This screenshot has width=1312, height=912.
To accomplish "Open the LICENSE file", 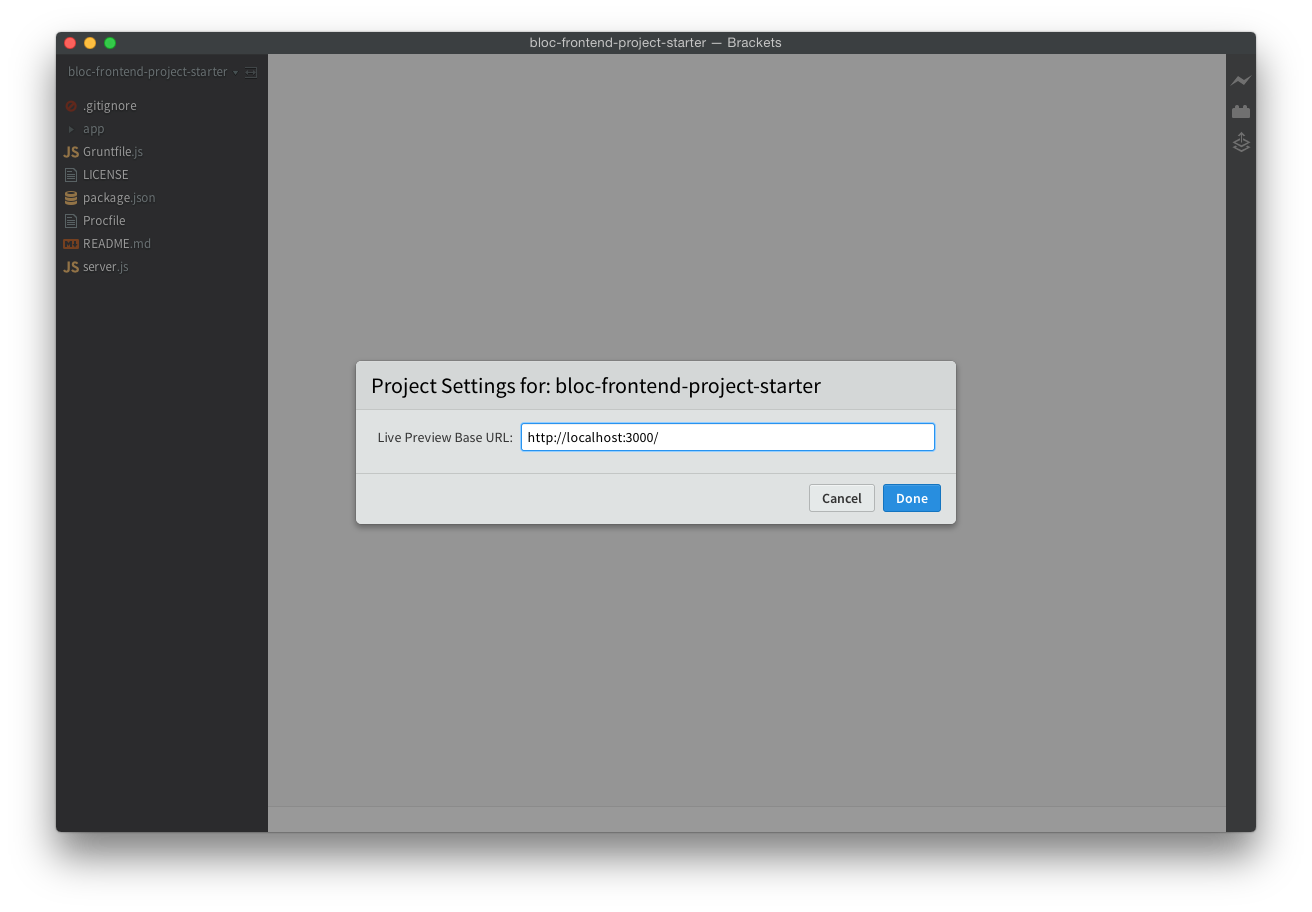I will [106, 175].
